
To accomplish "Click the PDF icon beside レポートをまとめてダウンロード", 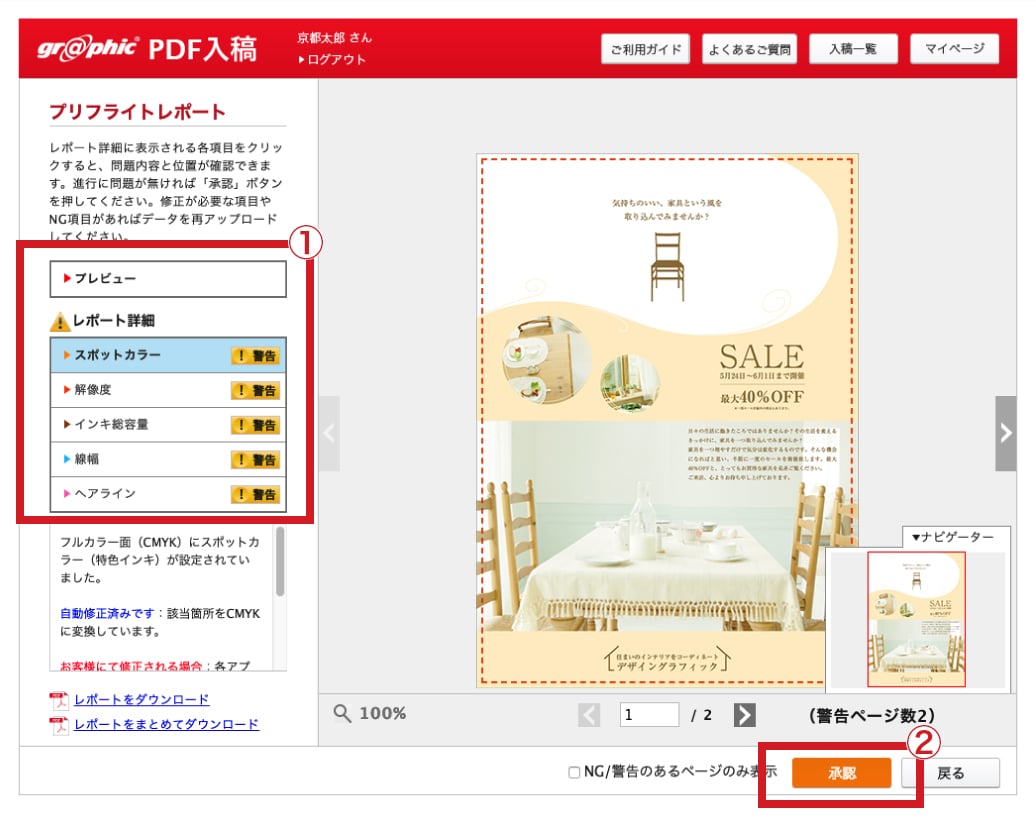I will (x=58, y=725).
